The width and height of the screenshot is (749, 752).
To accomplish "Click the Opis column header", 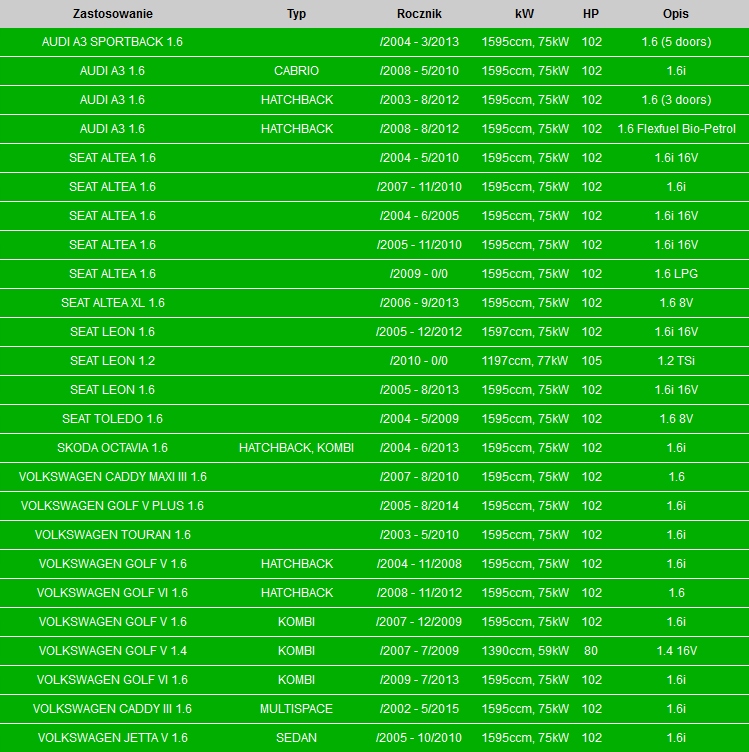I will point(676,14).
